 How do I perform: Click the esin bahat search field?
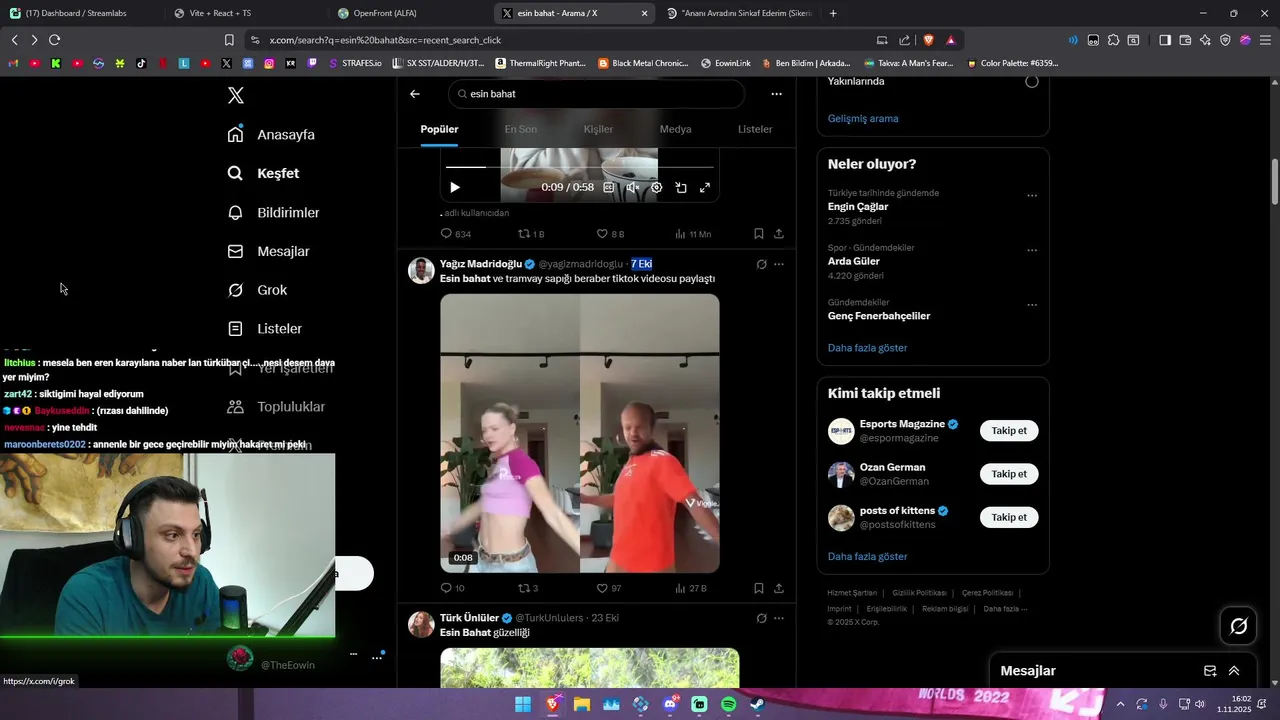tap(596, 94)
